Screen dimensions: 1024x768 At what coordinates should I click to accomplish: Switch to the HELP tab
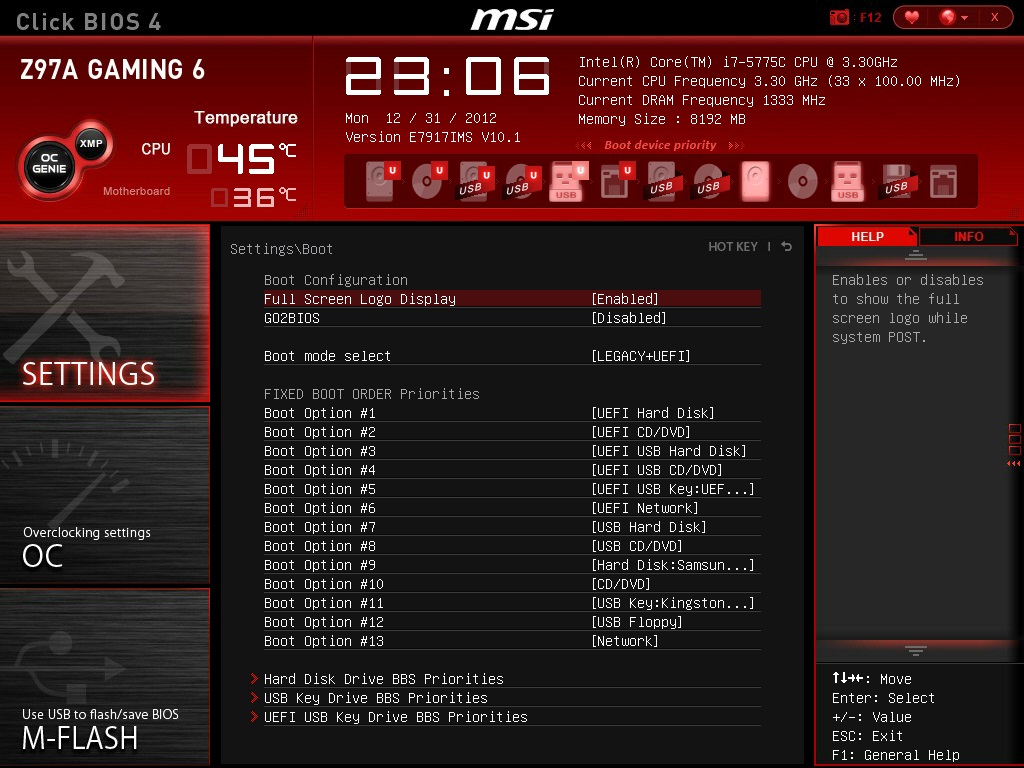click(867, 236)
